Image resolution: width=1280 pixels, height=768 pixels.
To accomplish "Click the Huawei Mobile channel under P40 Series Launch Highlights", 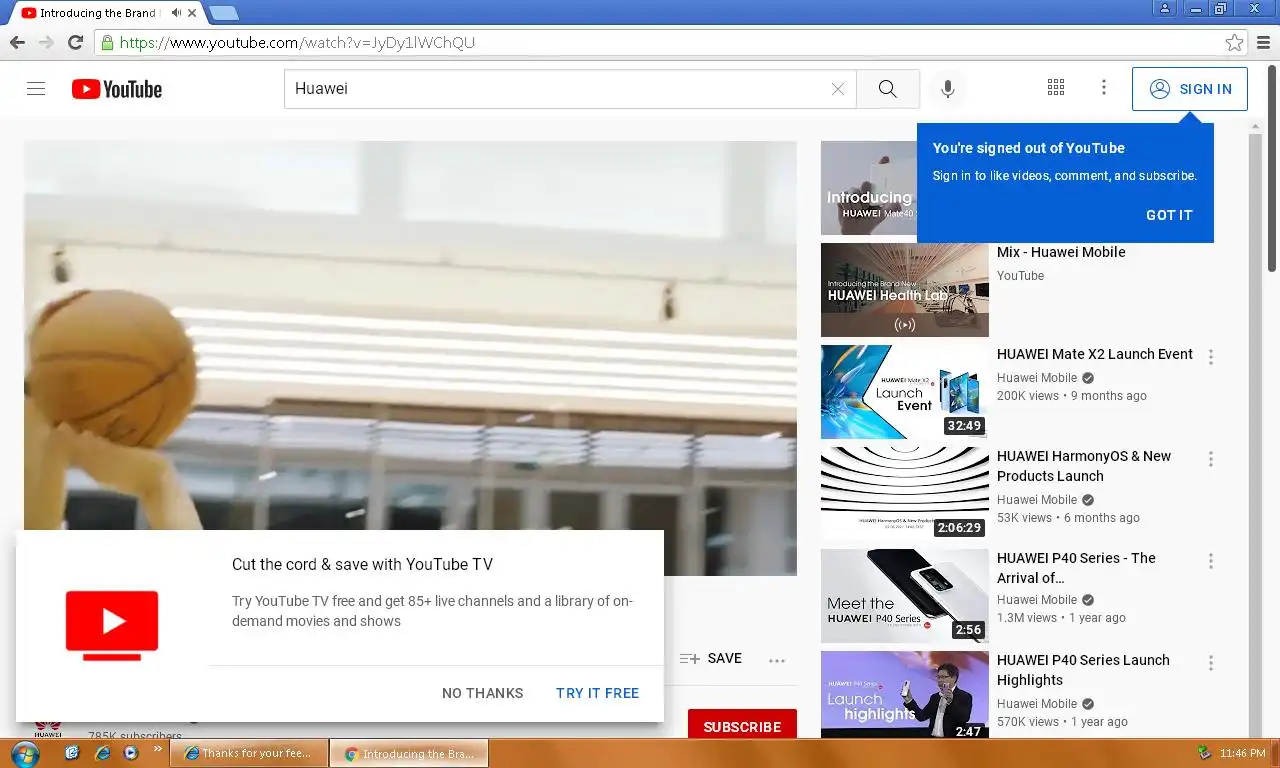I will 1037,704.
